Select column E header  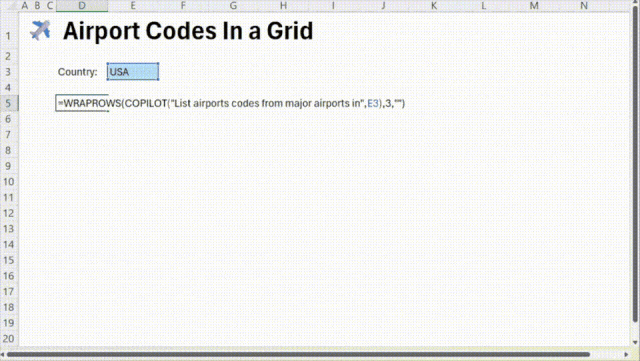click(x=133, y=6)
